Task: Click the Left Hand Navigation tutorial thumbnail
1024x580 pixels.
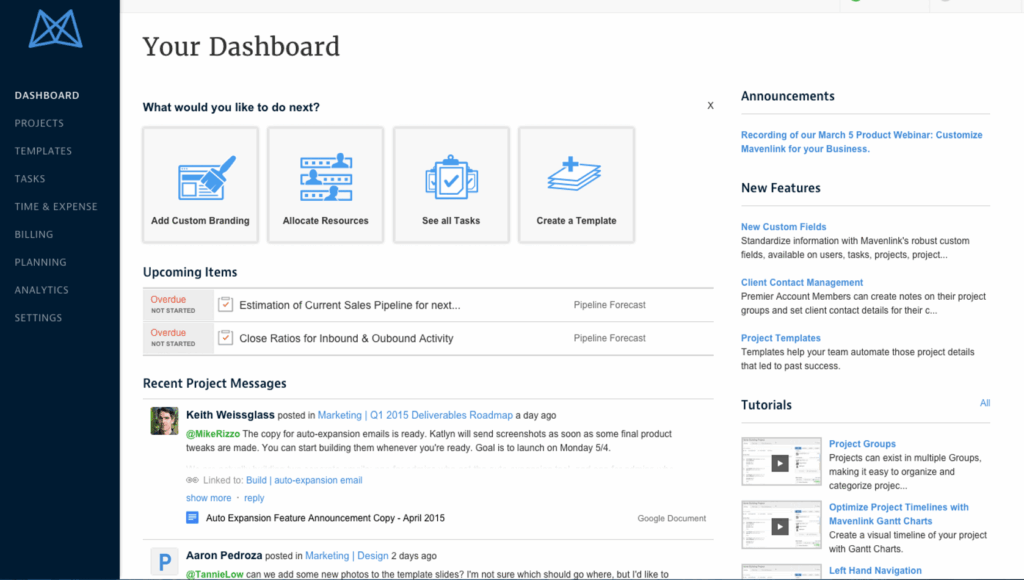Action: (x=781, y=572)
